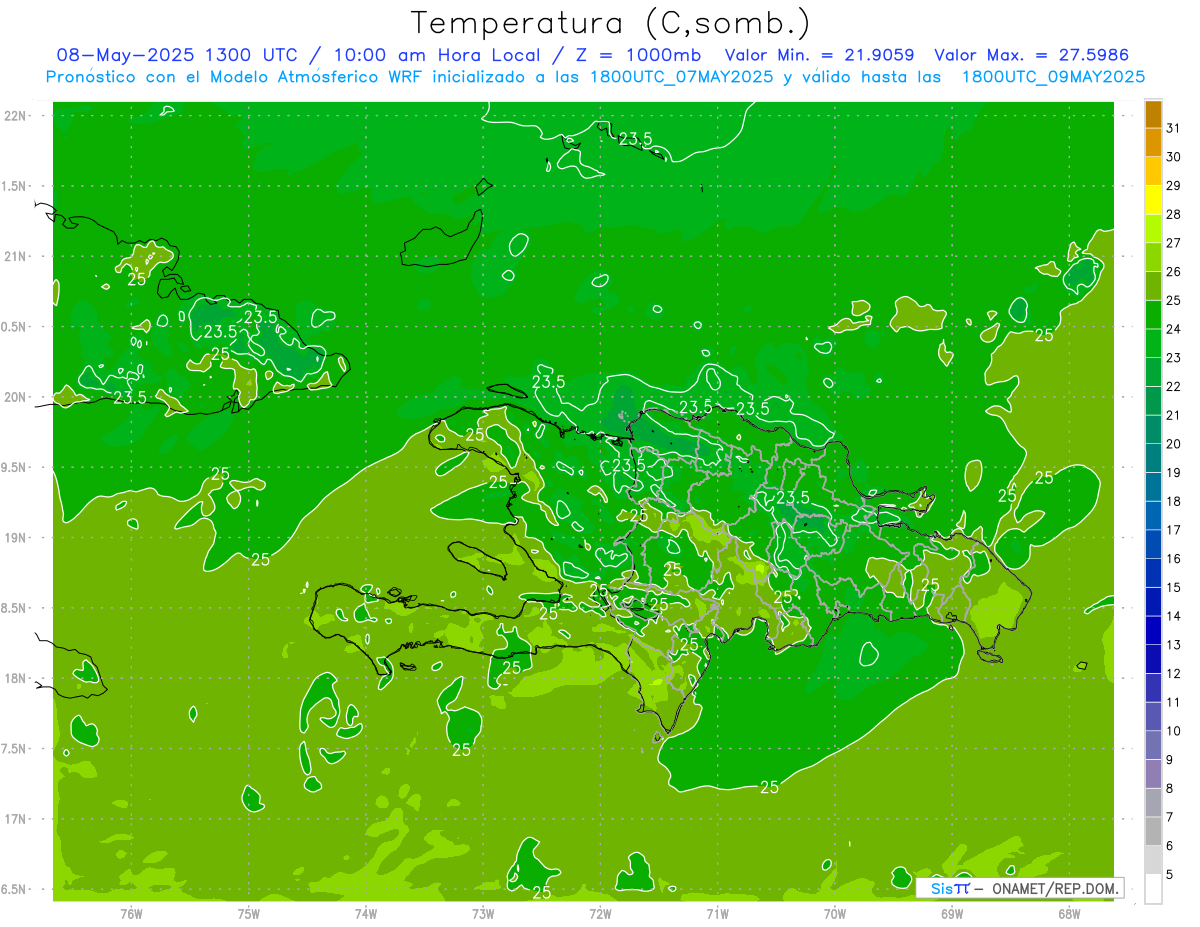This screenshot has height=927, width=1200.
Task: Click the "0.5N" latitude label
Action: (x=15, y=327)
